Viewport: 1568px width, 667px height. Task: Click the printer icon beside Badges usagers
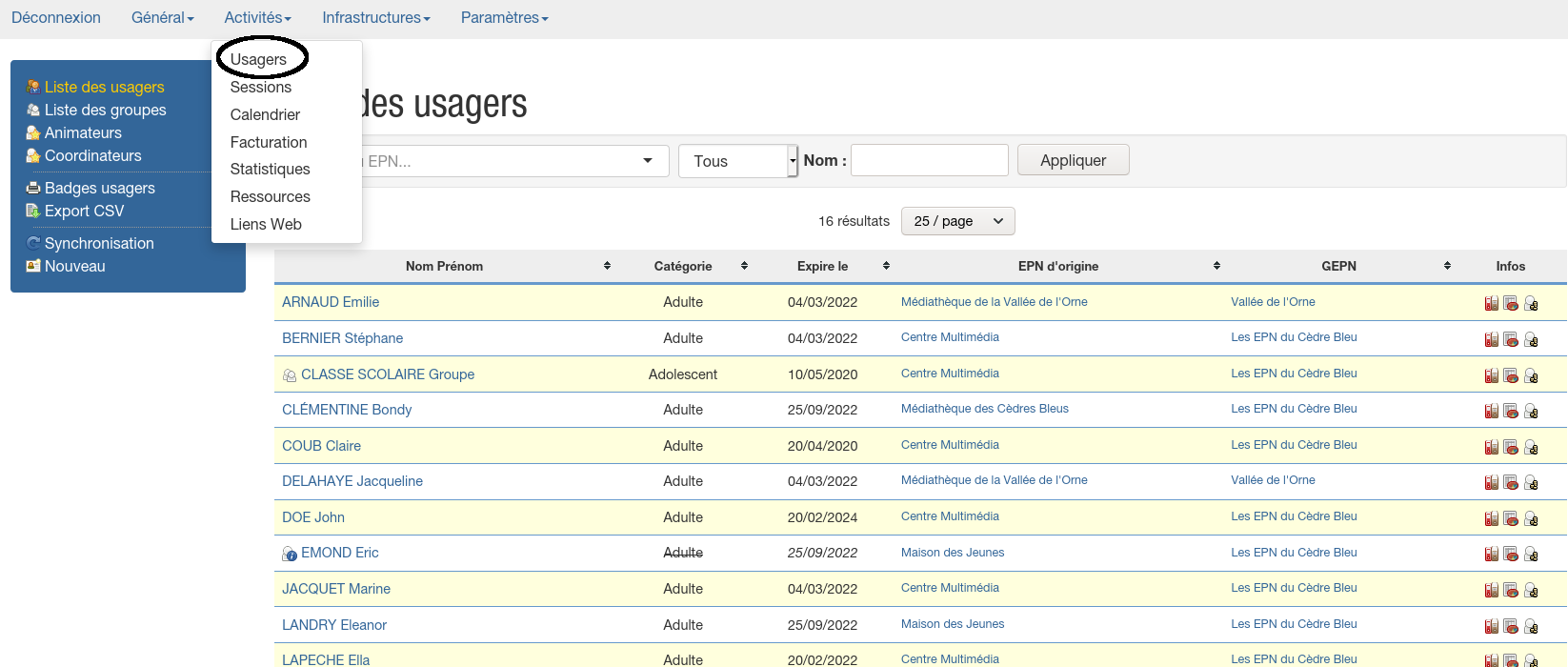coord(33,189)
